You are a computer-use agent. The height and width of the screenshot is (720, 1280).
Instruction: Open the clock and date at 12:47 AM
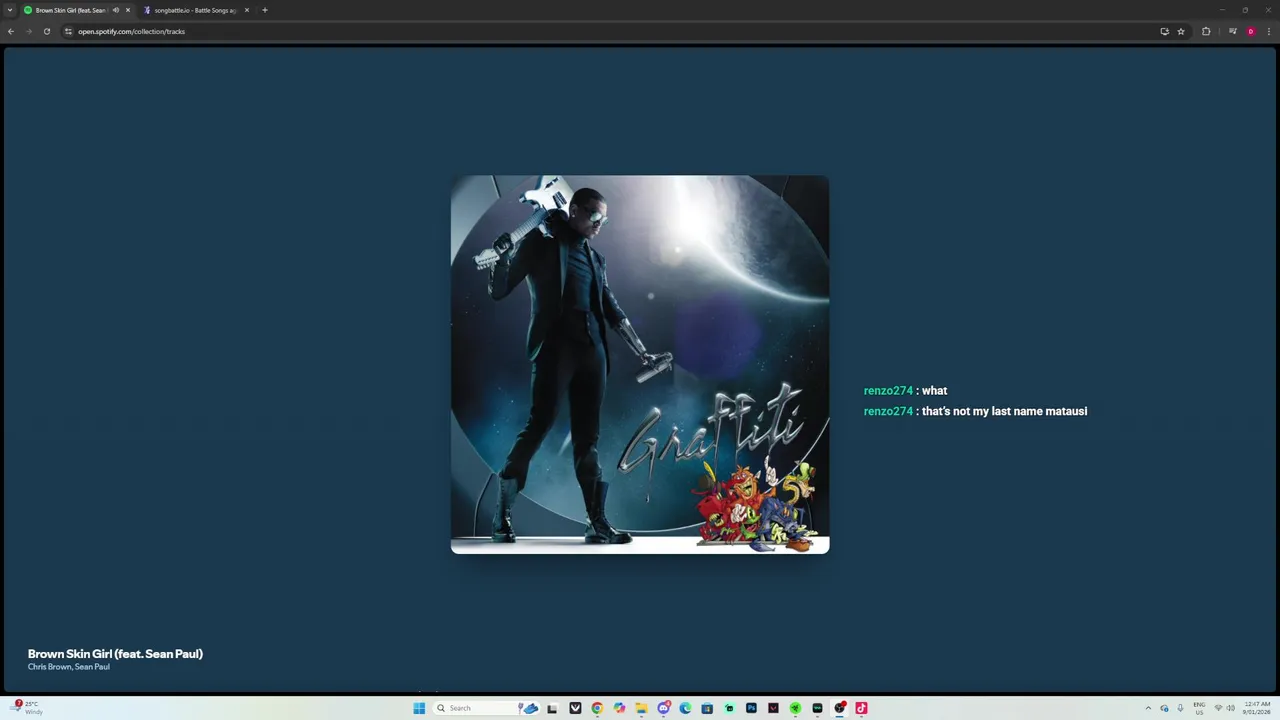coord(1257,708)
